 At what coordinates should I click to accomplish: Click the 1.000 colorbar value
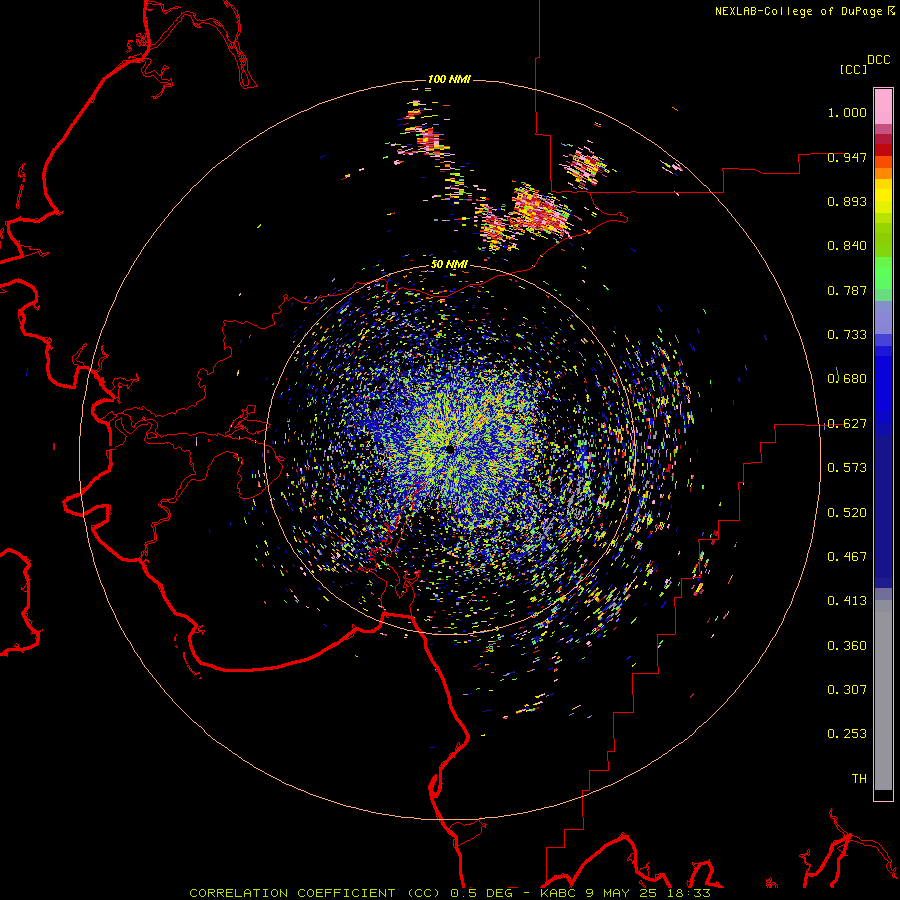point(847,112)
